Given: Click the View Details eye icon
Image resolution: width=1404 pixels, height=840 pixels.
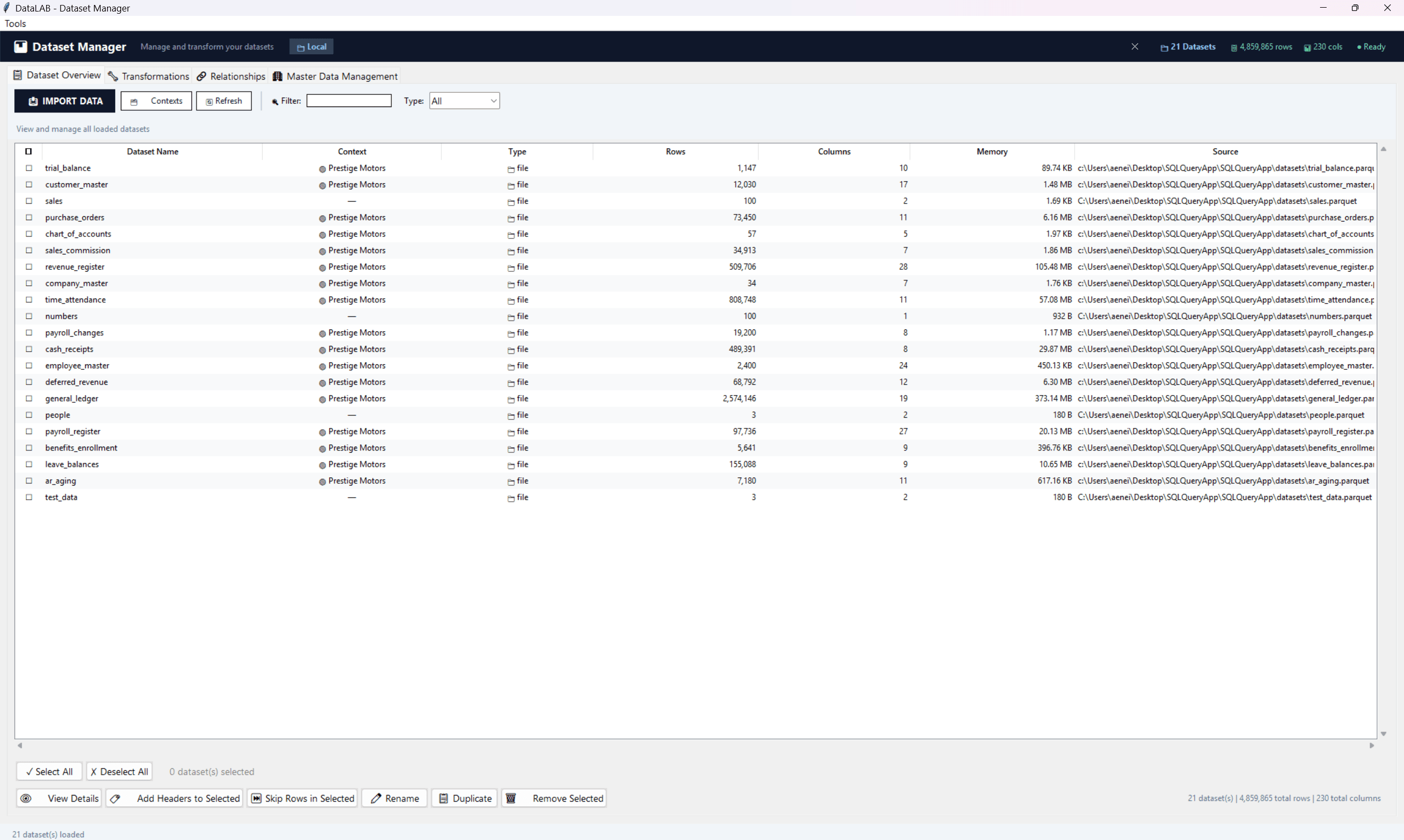Looking at the screenshot, I should [26, 798].
